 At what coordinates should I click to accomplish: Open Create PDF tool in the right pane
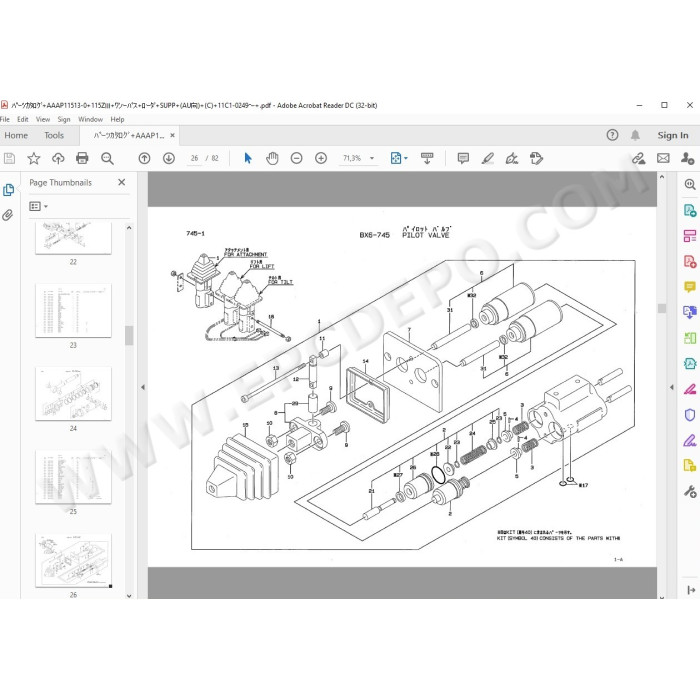pos(690,261)
